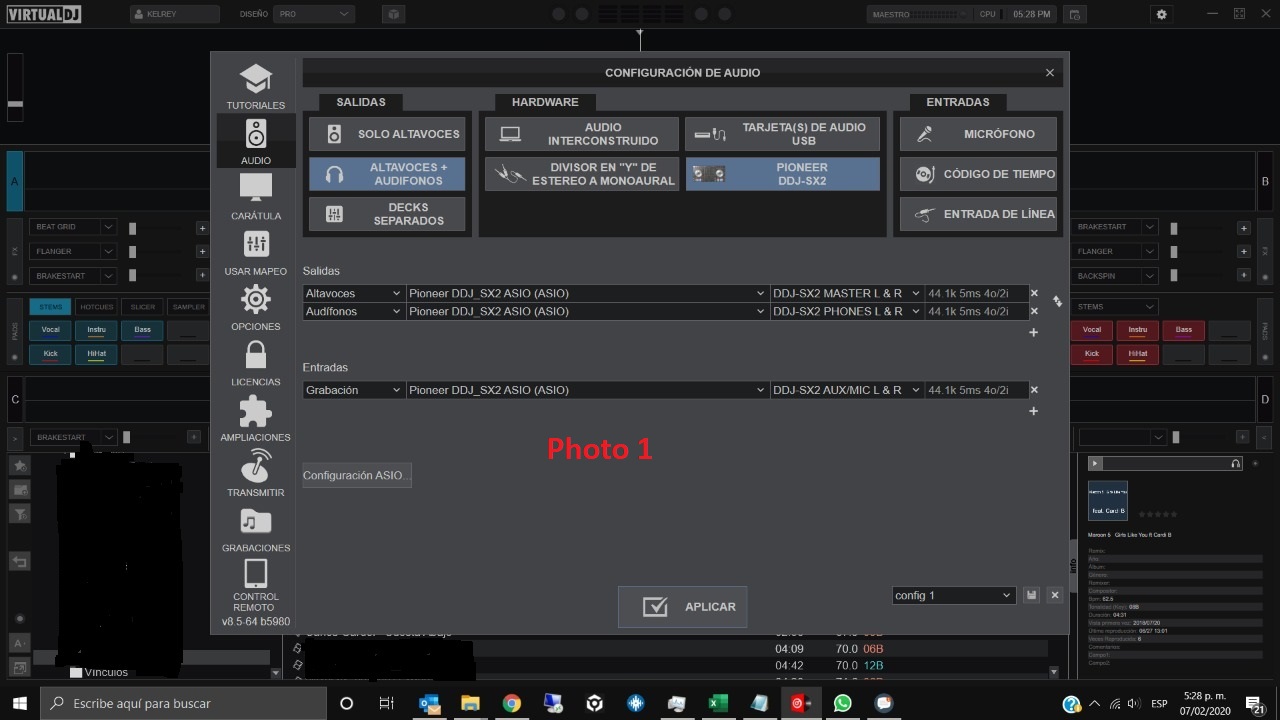Select the Audio tab in settings sidebar
The height and width of the screenshot is (720, 1280).
[255, 141]
